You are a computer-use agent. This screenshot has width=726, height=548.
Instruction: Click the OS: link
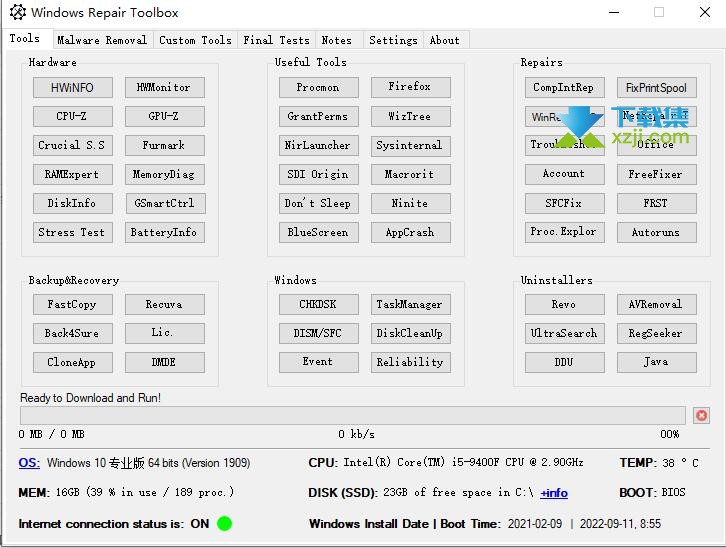[x=29, y=463]
